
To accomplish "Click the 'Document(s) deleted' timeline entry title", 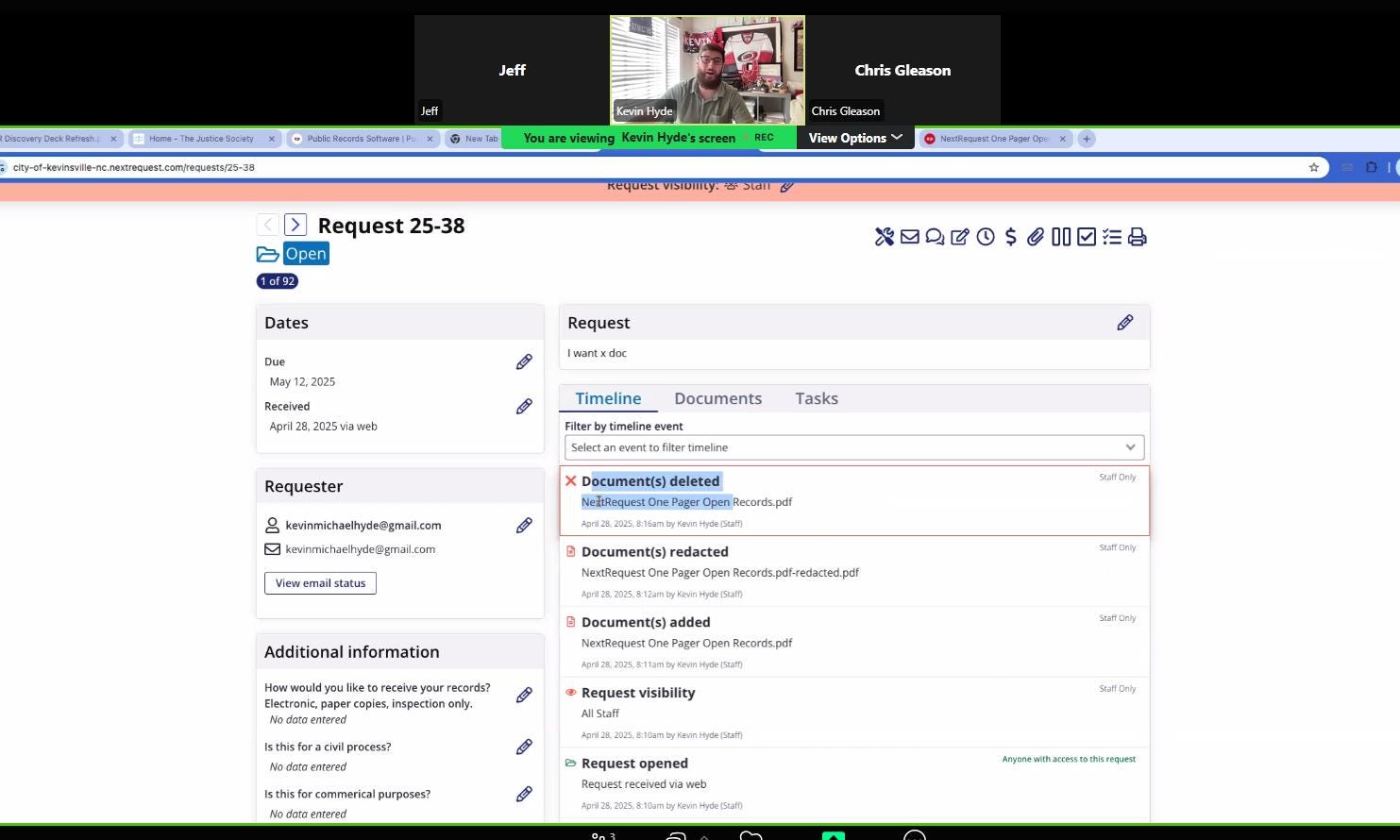I will tap(650, 481).
